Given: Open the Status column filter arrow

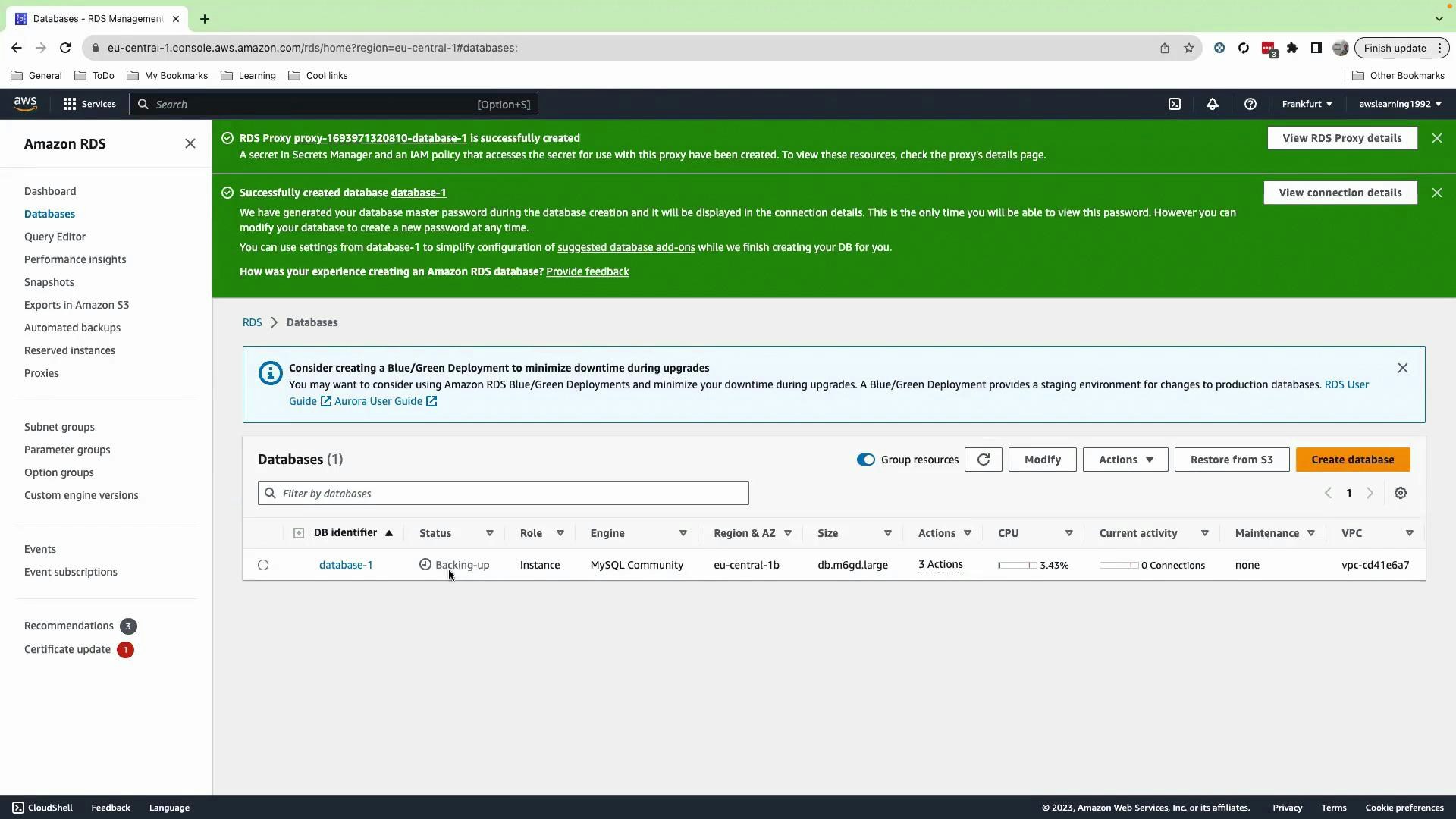Looking at the screenshot, I should [490, 533].
